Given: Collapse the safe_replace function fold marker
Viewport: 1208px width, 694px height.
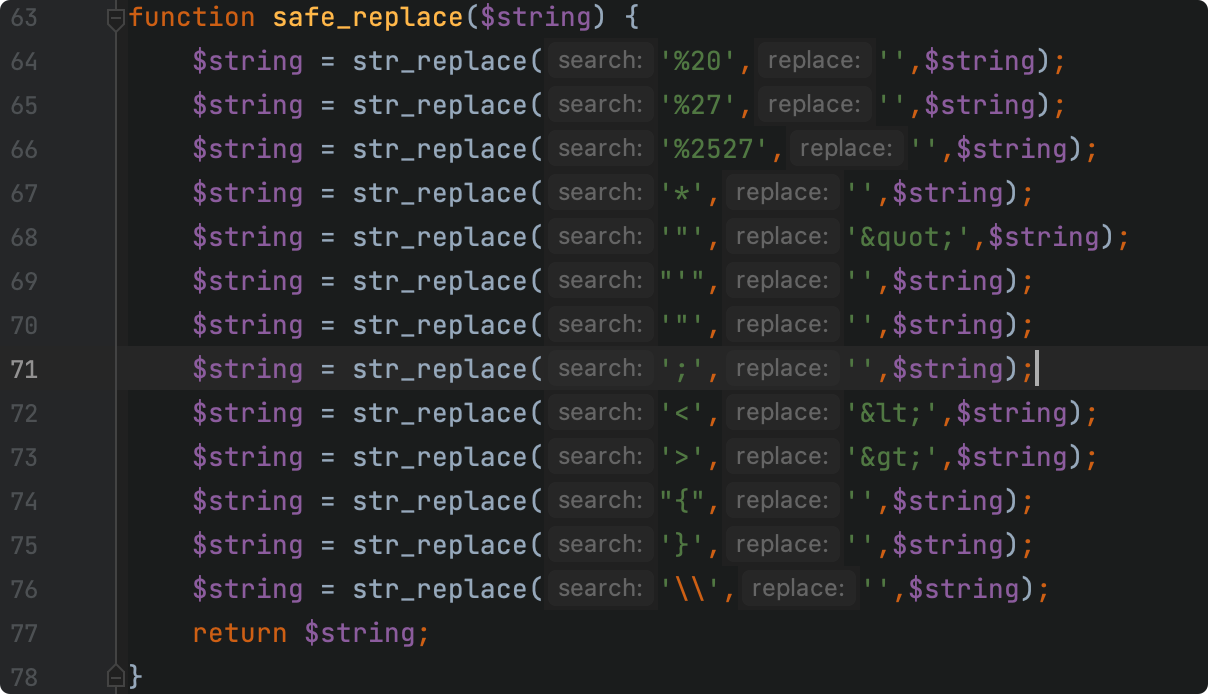Looking at the screenshot, I should (116, 18).
